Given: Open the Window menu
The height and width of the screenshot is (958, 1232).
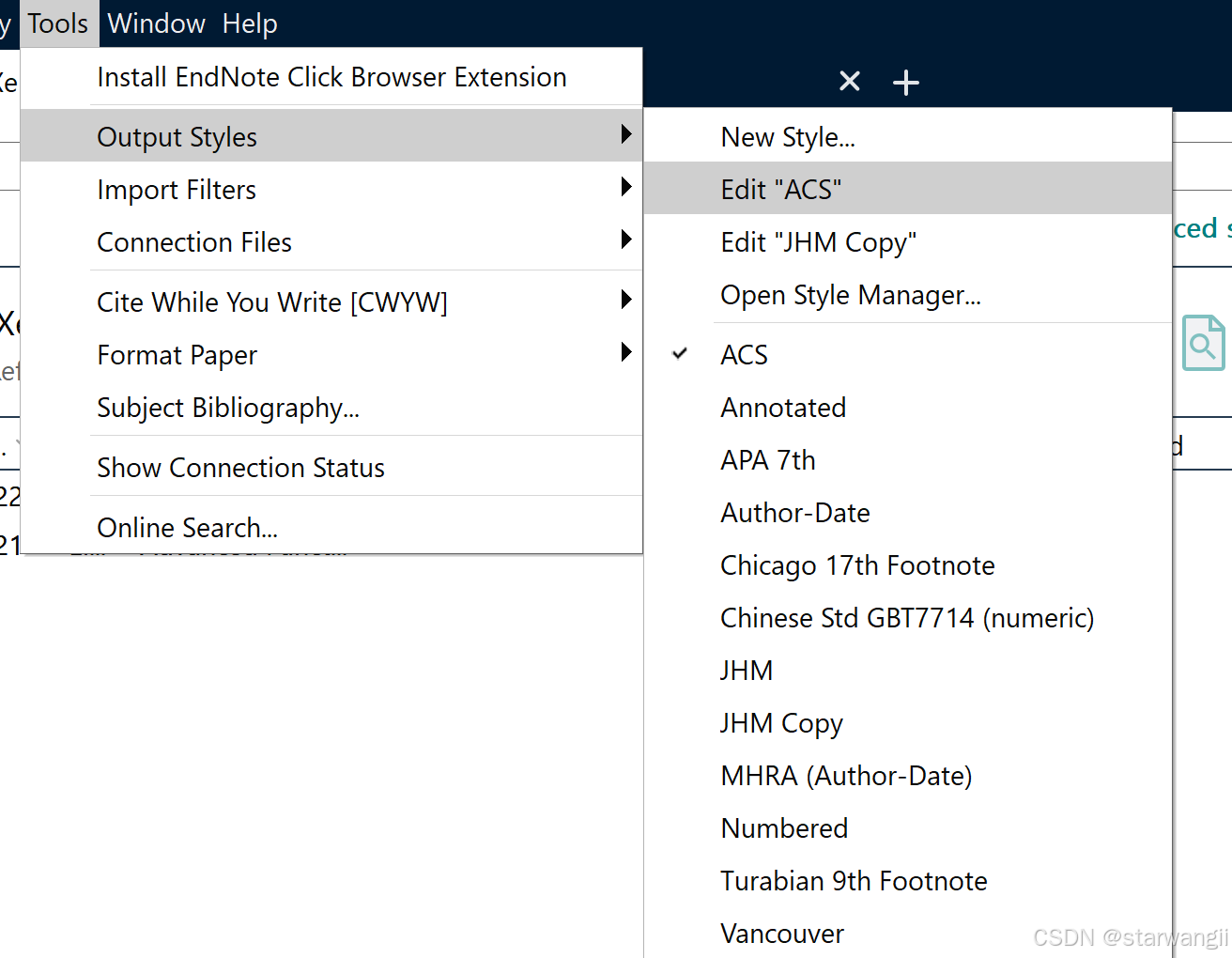Looking at the screenshot, I should coord(157,23).
